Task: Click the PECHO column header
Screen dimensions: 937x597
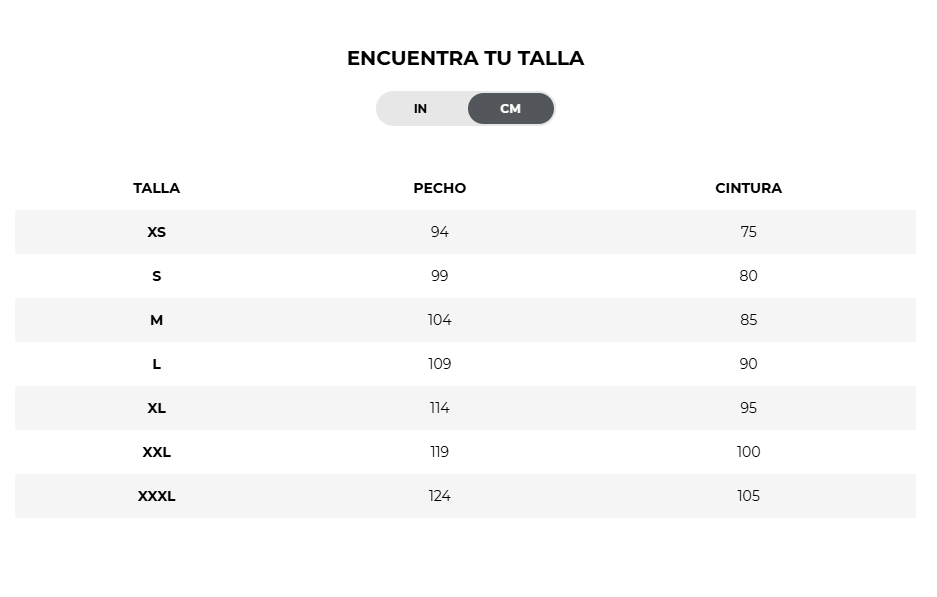Action: tap(440, 188)
